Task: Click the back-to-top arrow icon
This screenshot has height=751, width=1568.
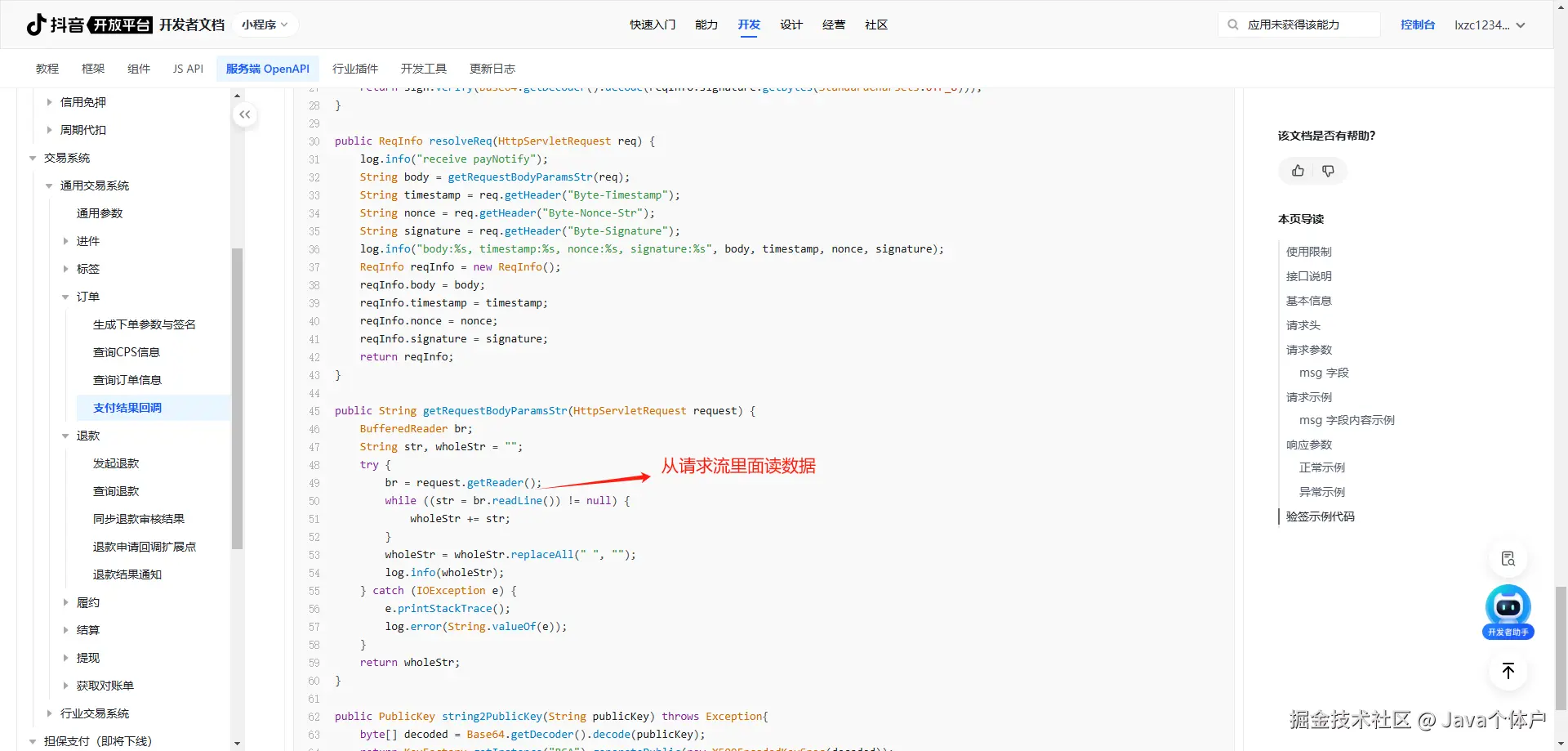Action: (x=1508, y=671)
